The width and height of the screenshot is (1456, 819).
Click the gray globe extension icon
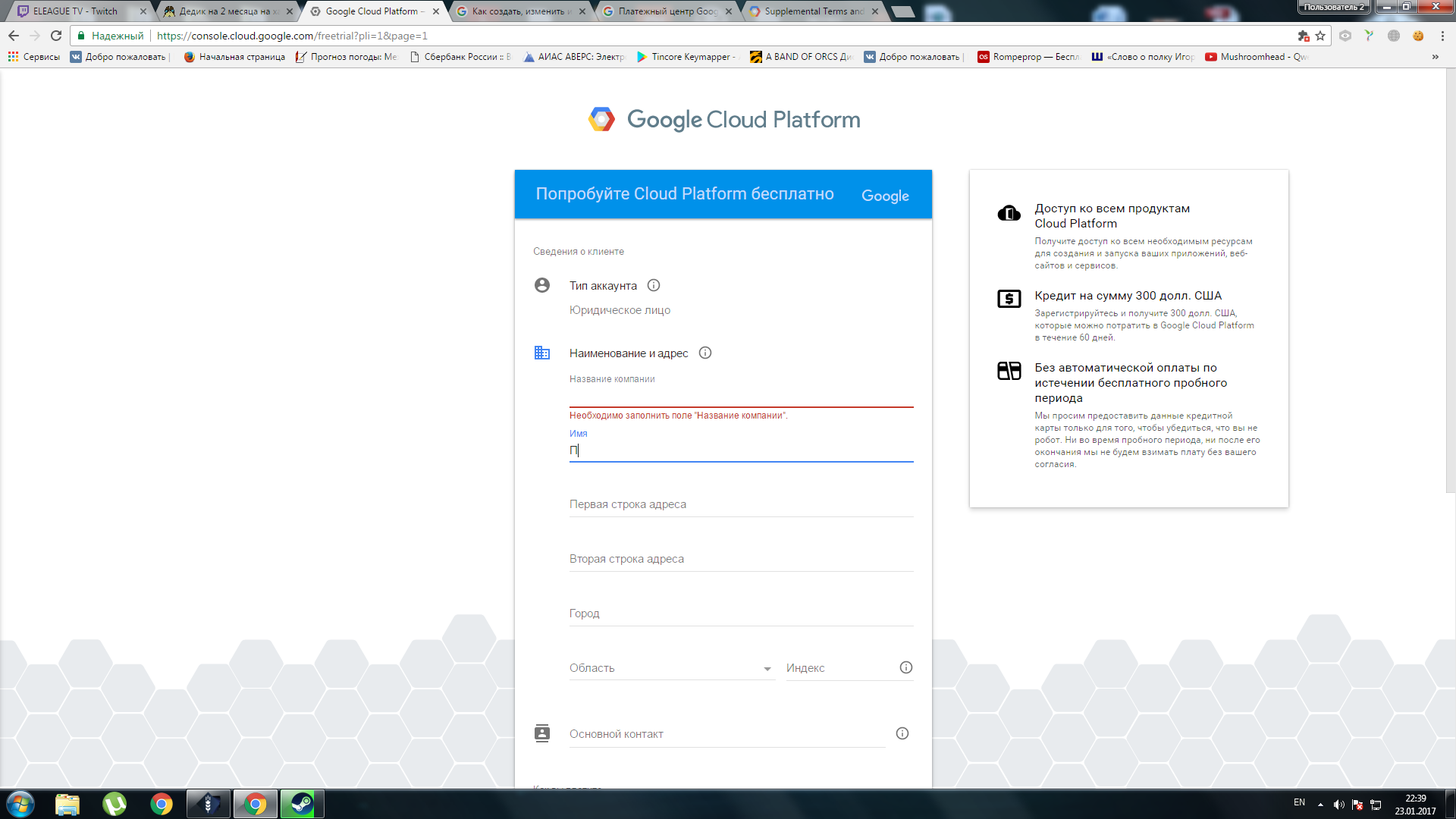click(1394, 36)
